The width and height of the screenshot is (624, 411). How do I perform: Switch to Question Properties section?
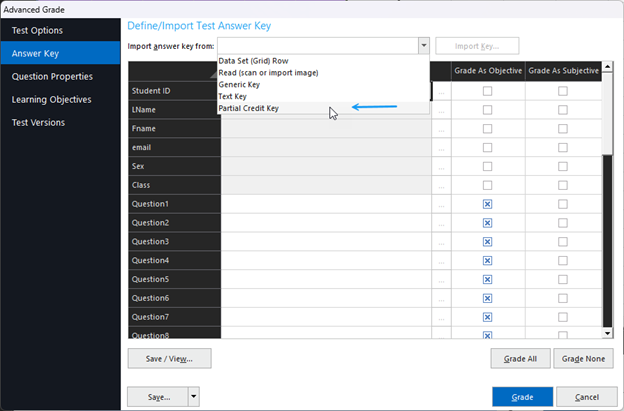click(x=52, y=76)
